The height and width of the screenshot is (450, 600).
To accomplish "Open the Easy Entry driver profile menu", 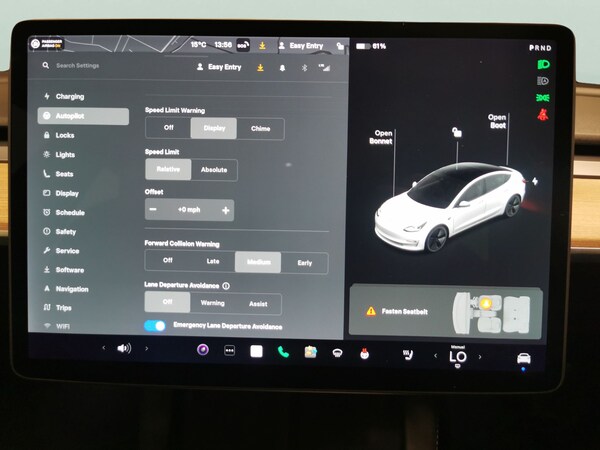I will click(219, 67).
